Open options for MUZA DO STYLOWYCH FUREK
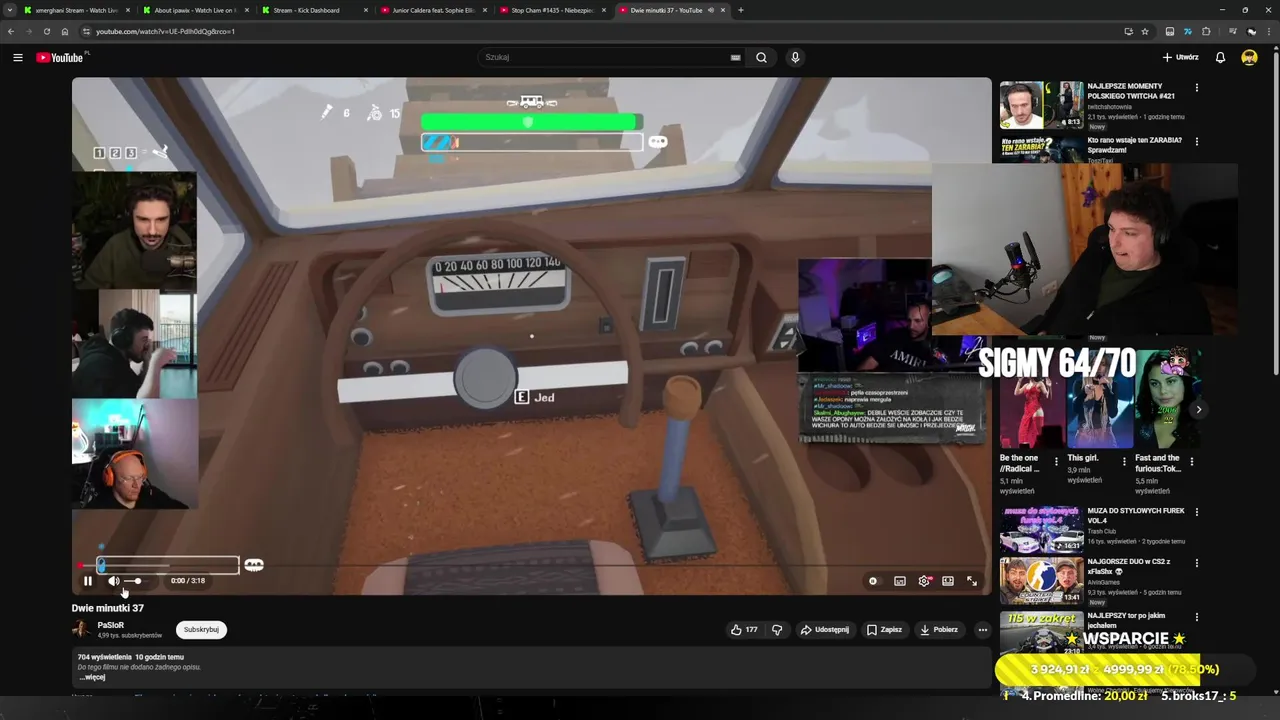Viewport: 1280px width, 720px height. coord(1196,512)
